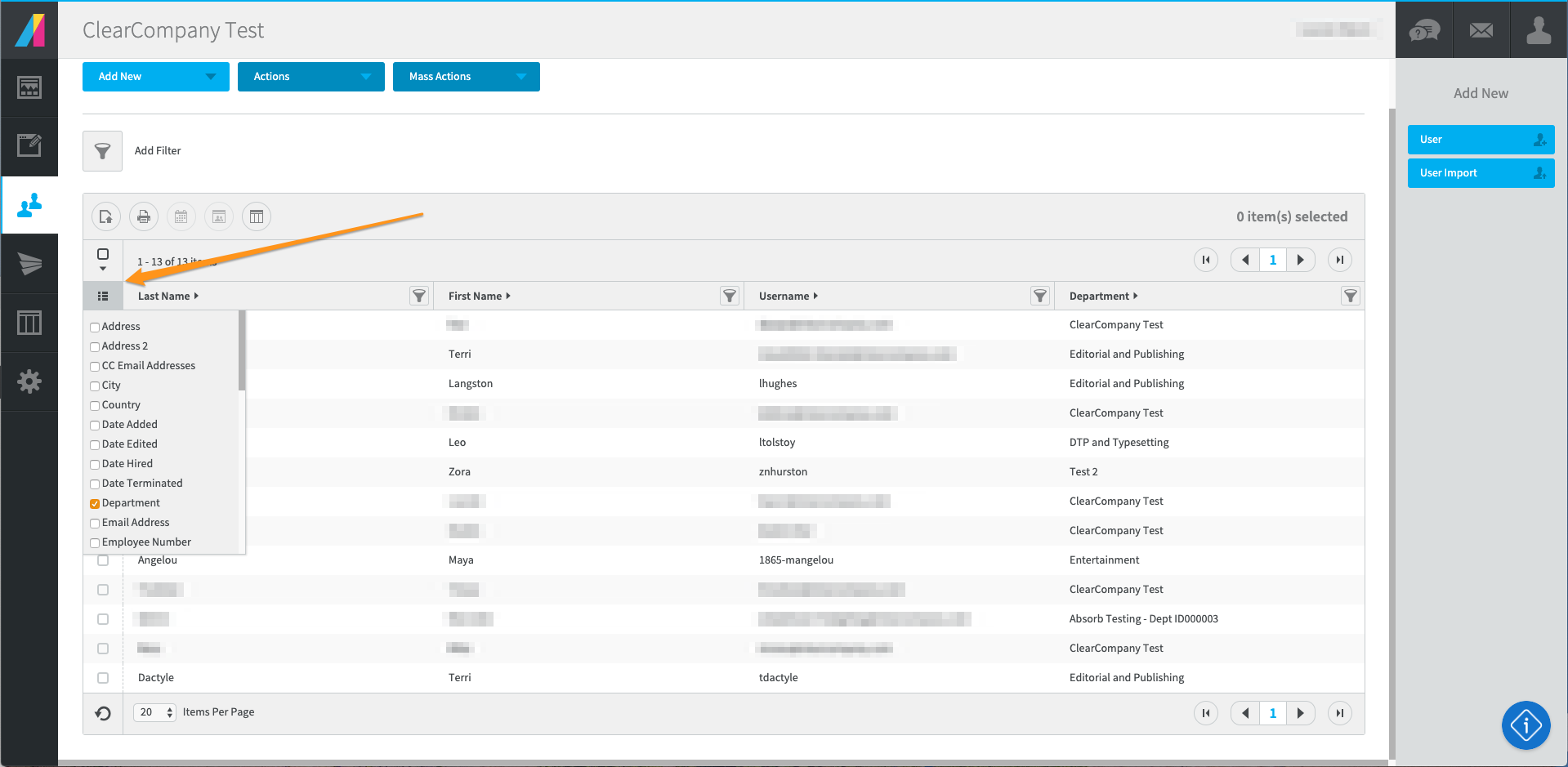Viewport: 1568px width, 767px height.
Task: Check the Address column checkbox
Action: coord(95,327)
